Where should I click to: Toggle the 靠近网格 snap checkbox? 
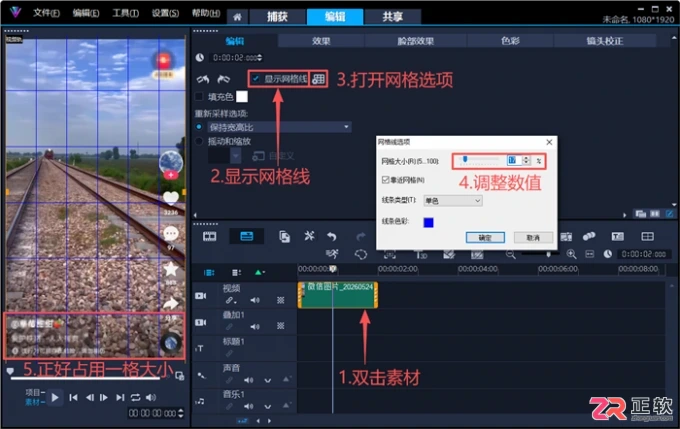pos(386,180)
